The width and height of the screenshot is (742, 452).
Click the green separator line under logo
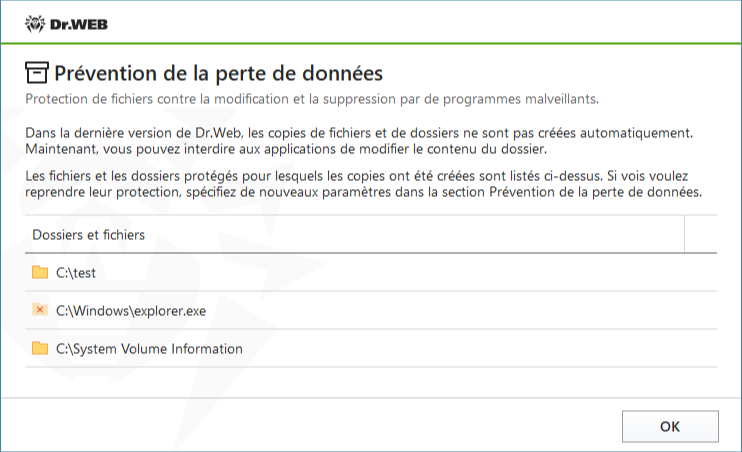click(x=371, y=44)
